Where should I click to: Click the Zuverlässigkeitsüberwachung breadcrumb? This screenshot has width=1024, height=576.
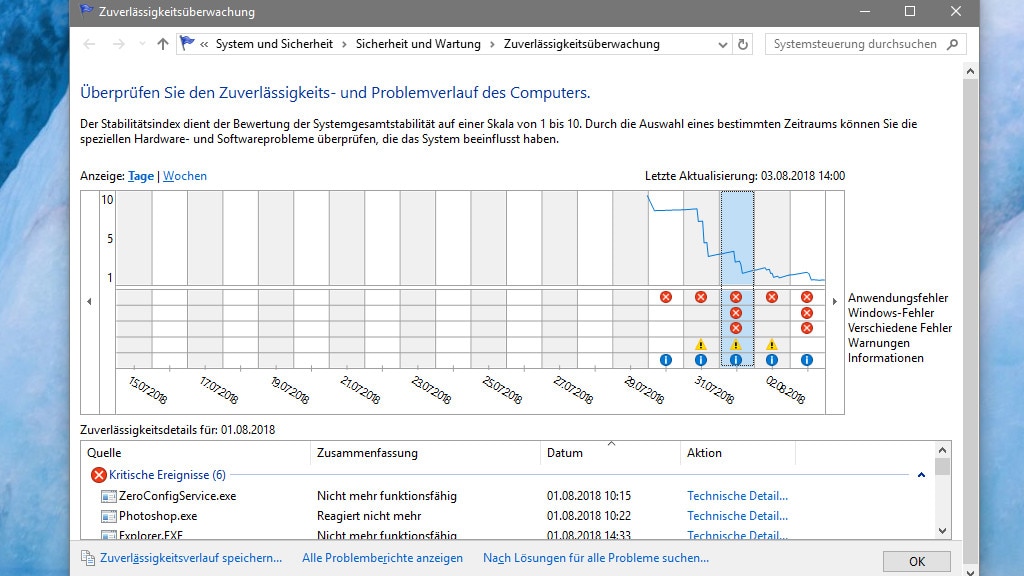[x=582, y=44]
